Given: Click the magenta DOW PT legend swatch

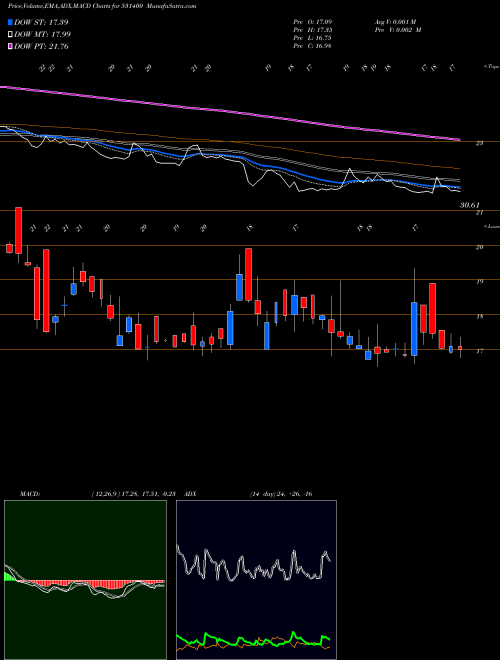Looking at the screenshot, I should pyautogui.click(x=10, y=46).
